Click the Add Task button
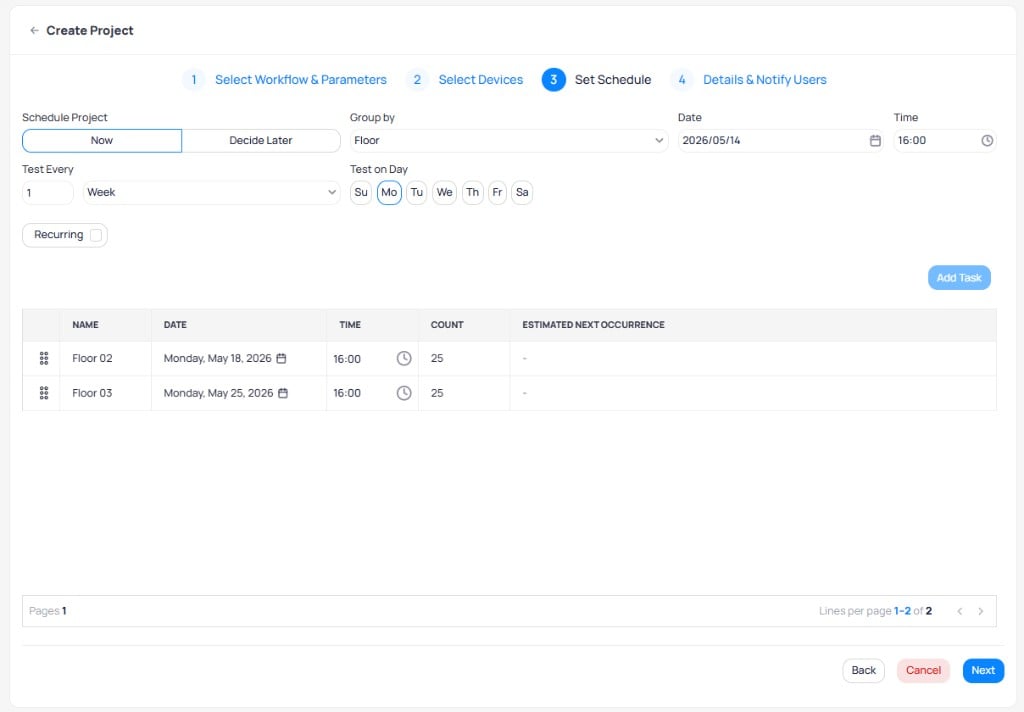This screenshot has width=1024, height=712. pos(959,278)
